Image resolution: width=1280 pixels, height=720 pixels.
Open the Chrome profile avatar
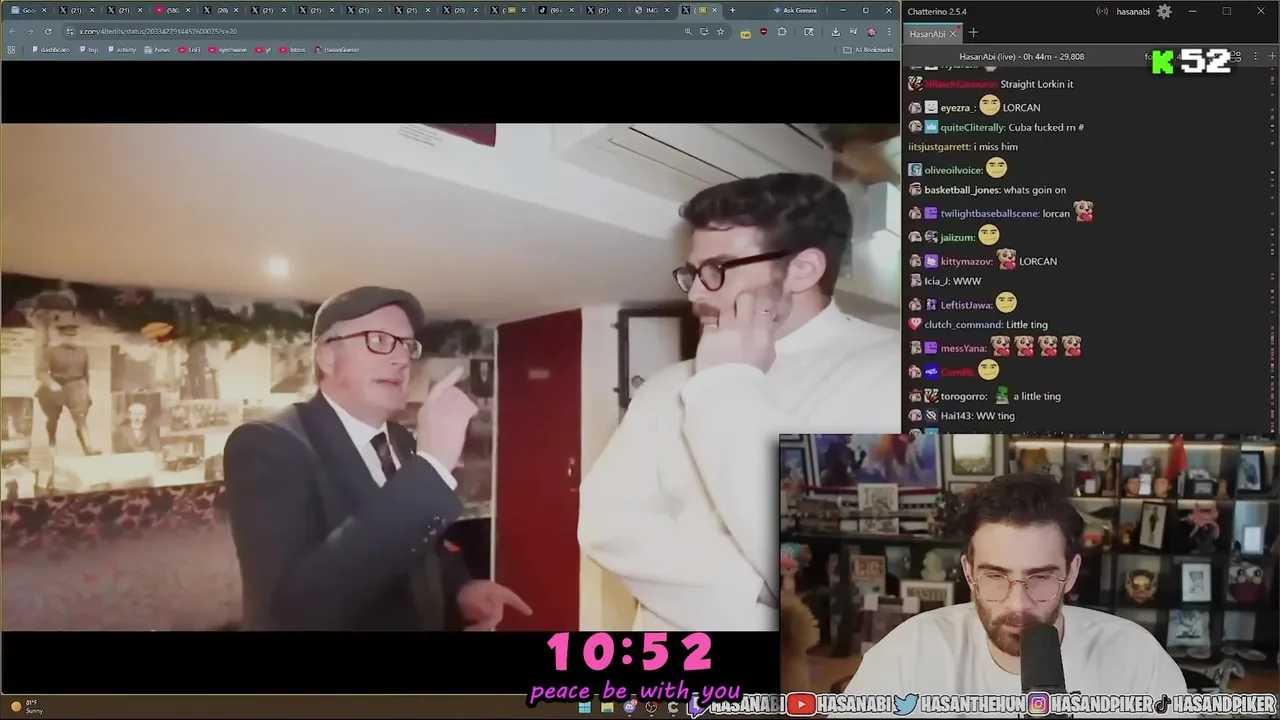click(871, 32)
